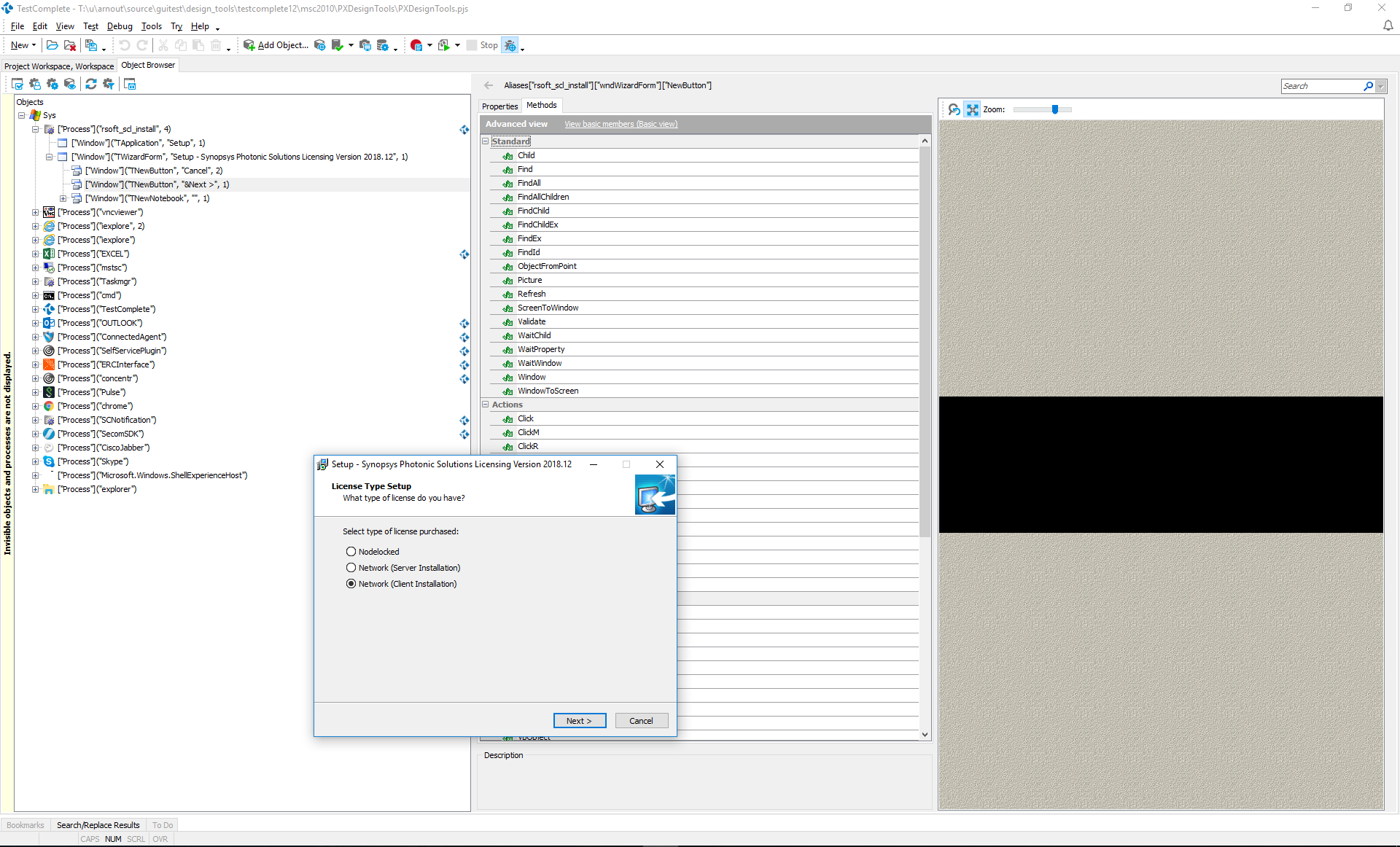Viewport: 1400px width, 847px height.
Task: Collapse the Standard methods group
Action: pyautogui.click(x=485, y=141)
